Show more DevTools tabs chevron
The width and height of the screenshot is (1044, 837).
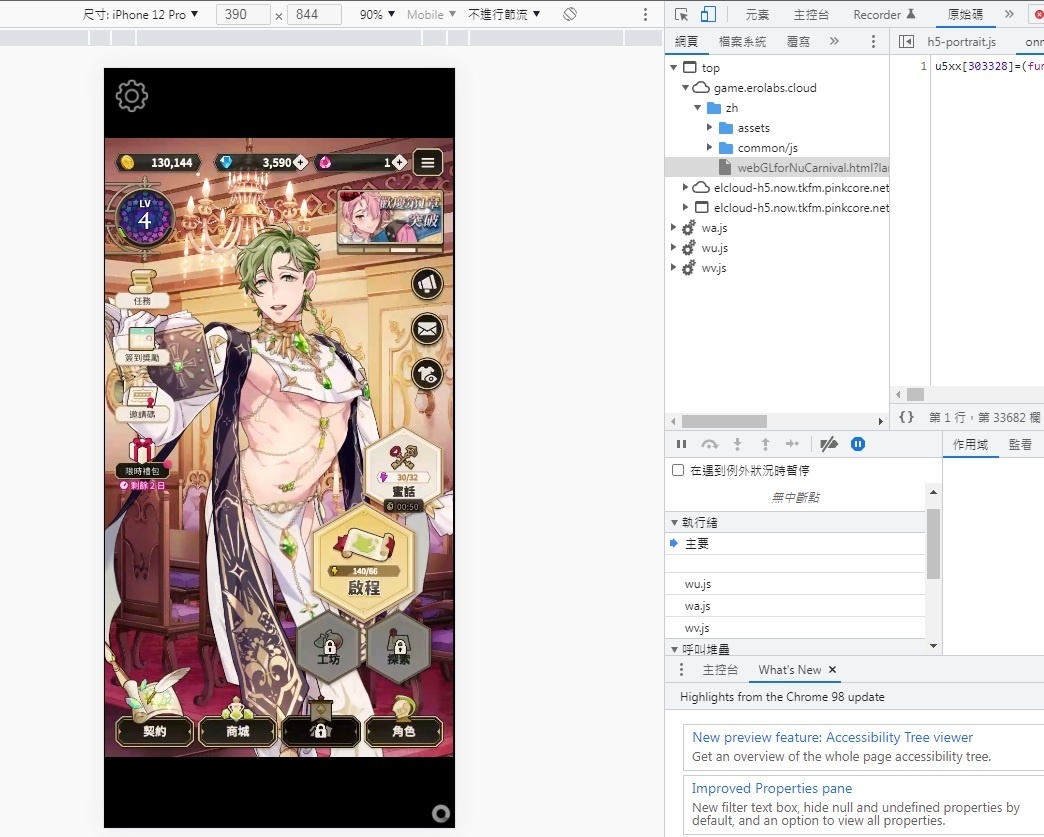(x=1009, y=14)
